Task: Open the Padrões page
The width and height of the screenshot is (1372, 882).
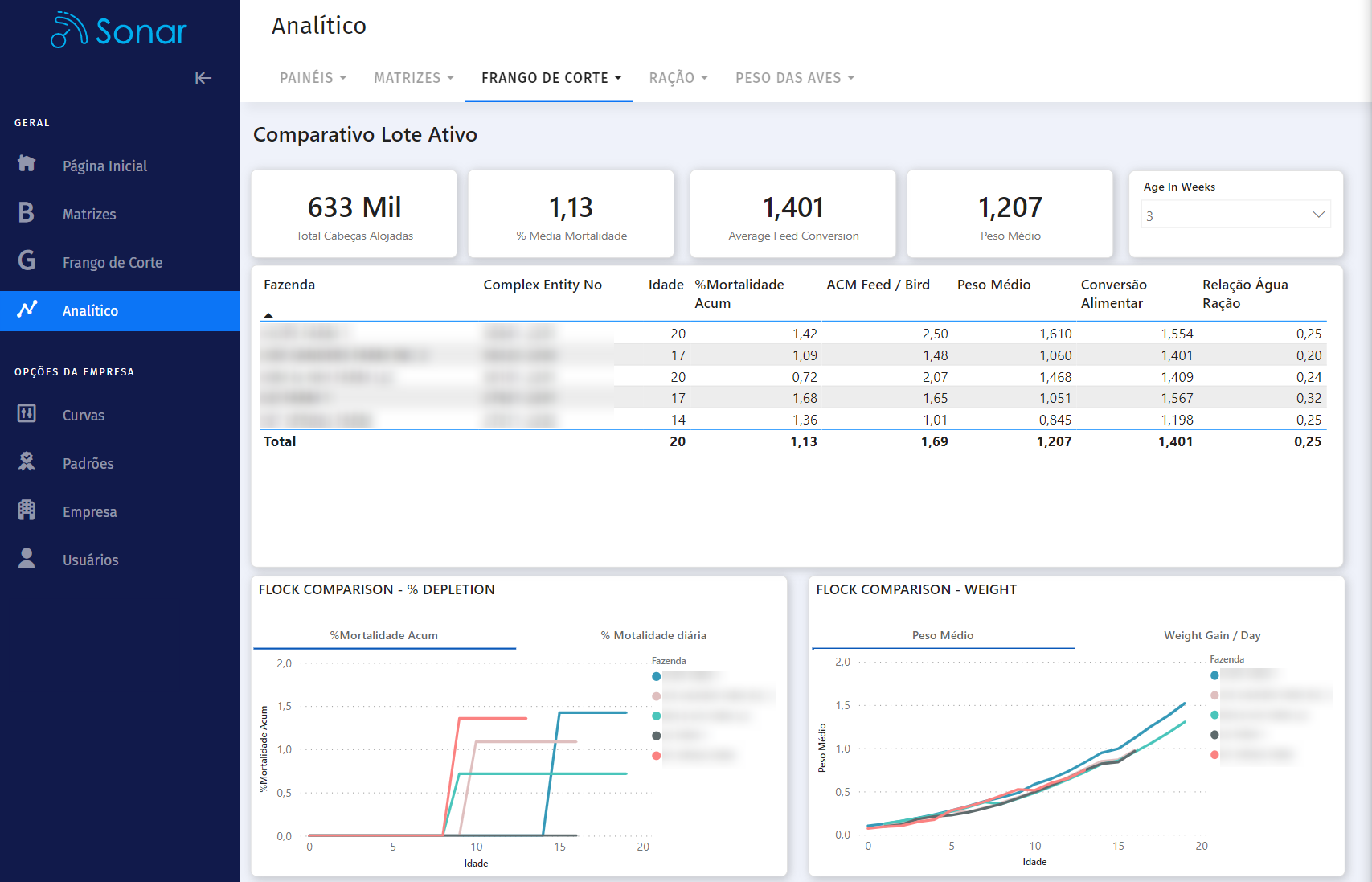Action: coord(120,463)
